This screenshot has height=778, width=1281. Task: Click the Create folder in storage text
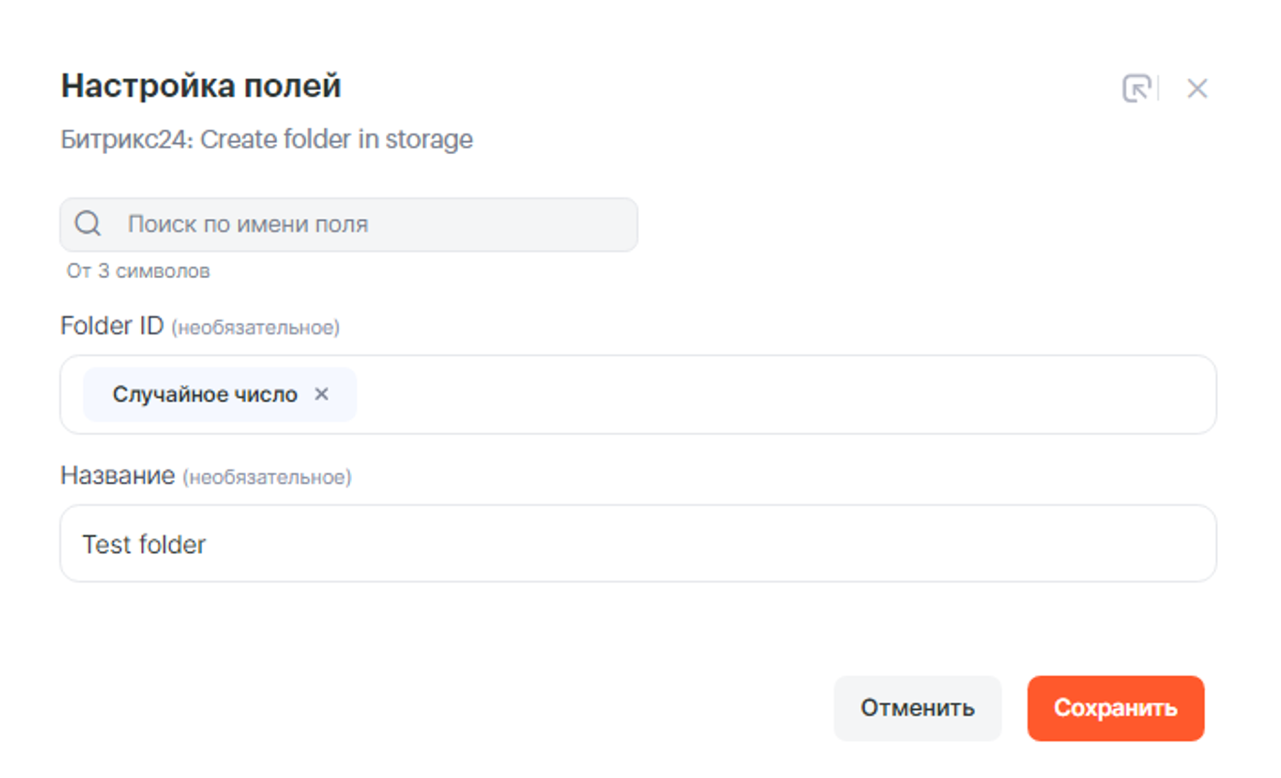[337, 139]
